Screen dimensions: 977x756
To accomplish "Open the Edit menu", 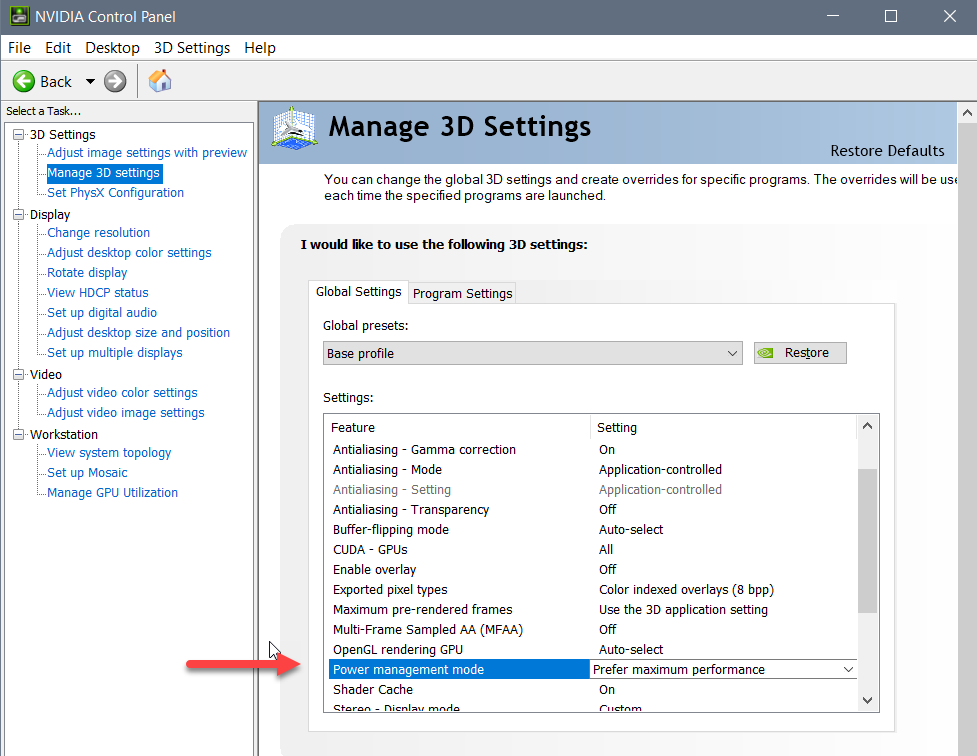I will point(58,48).
